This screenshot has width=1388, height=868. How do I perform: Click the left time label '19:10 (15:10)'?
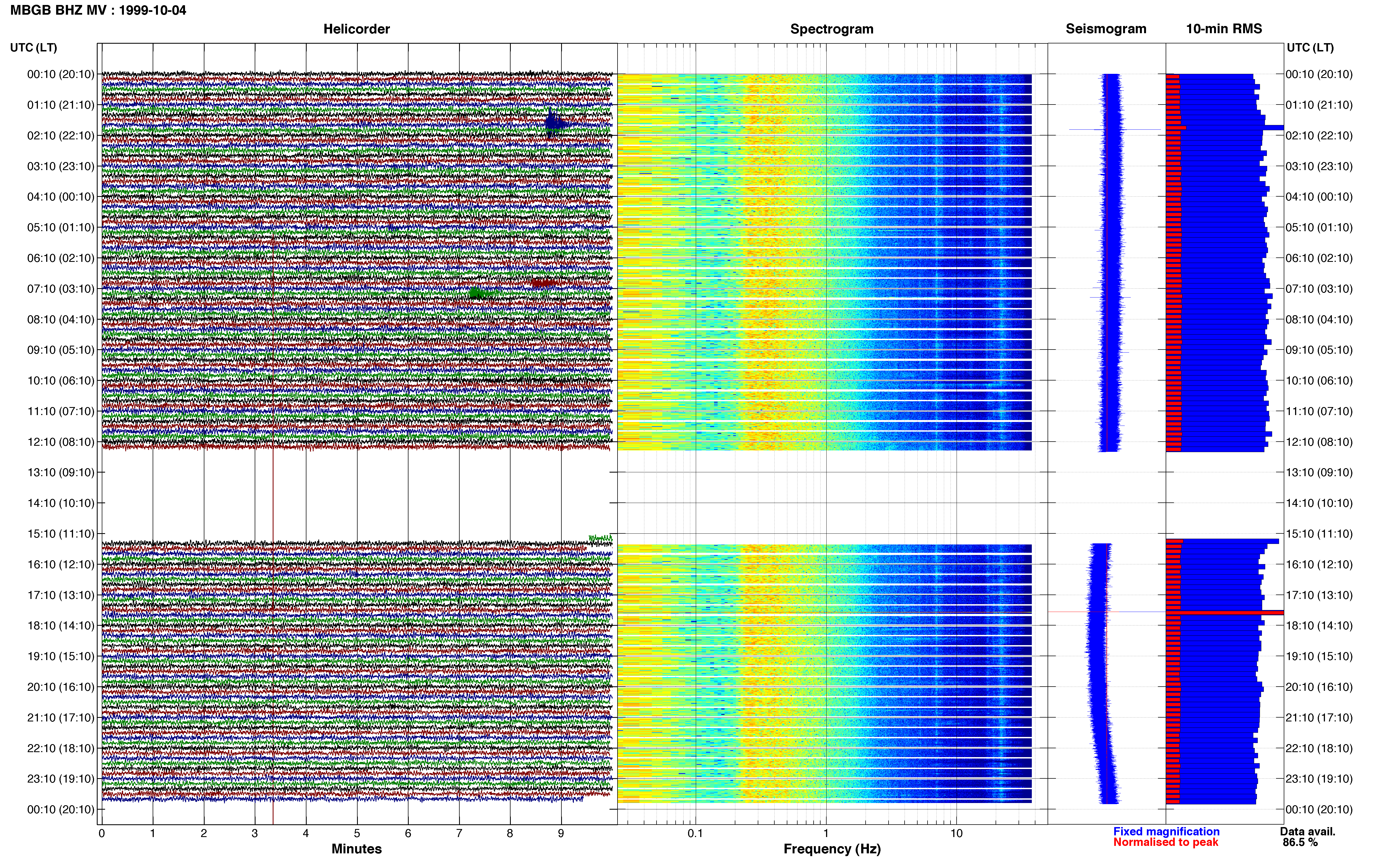pos(61,656)
